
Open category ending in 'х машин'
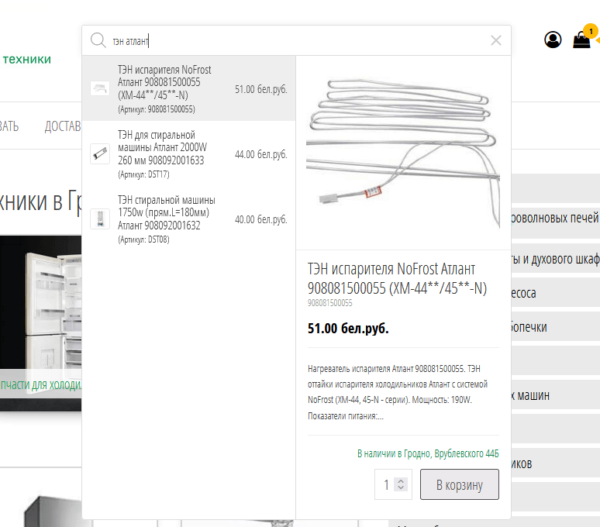(555, 395)
